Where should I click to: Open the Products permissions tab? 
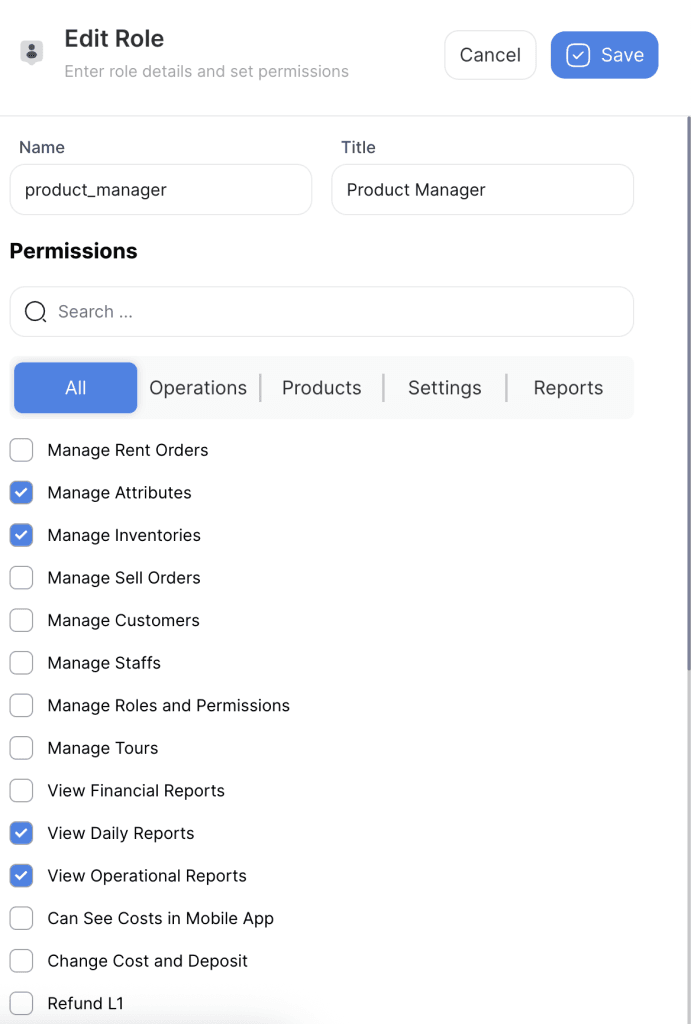(321, 388)
